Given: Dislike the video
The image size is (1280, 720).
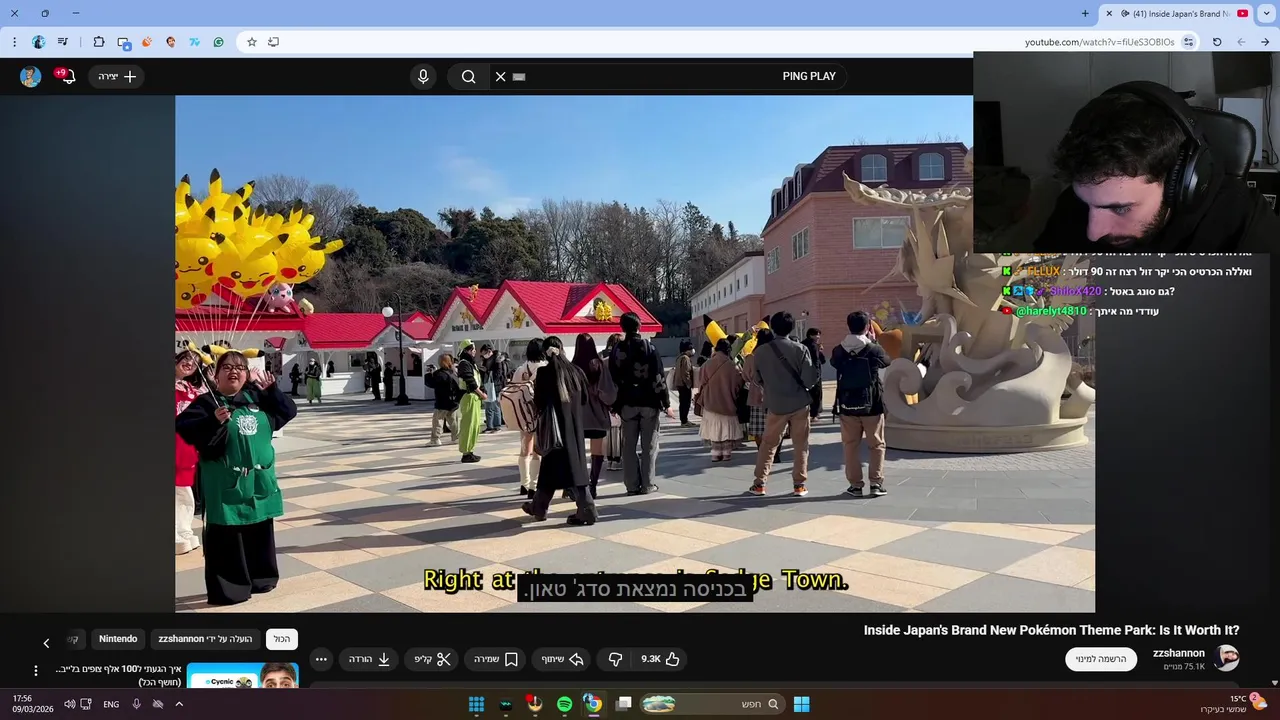Looking at the screenshot, I should [x=615, y=659].
